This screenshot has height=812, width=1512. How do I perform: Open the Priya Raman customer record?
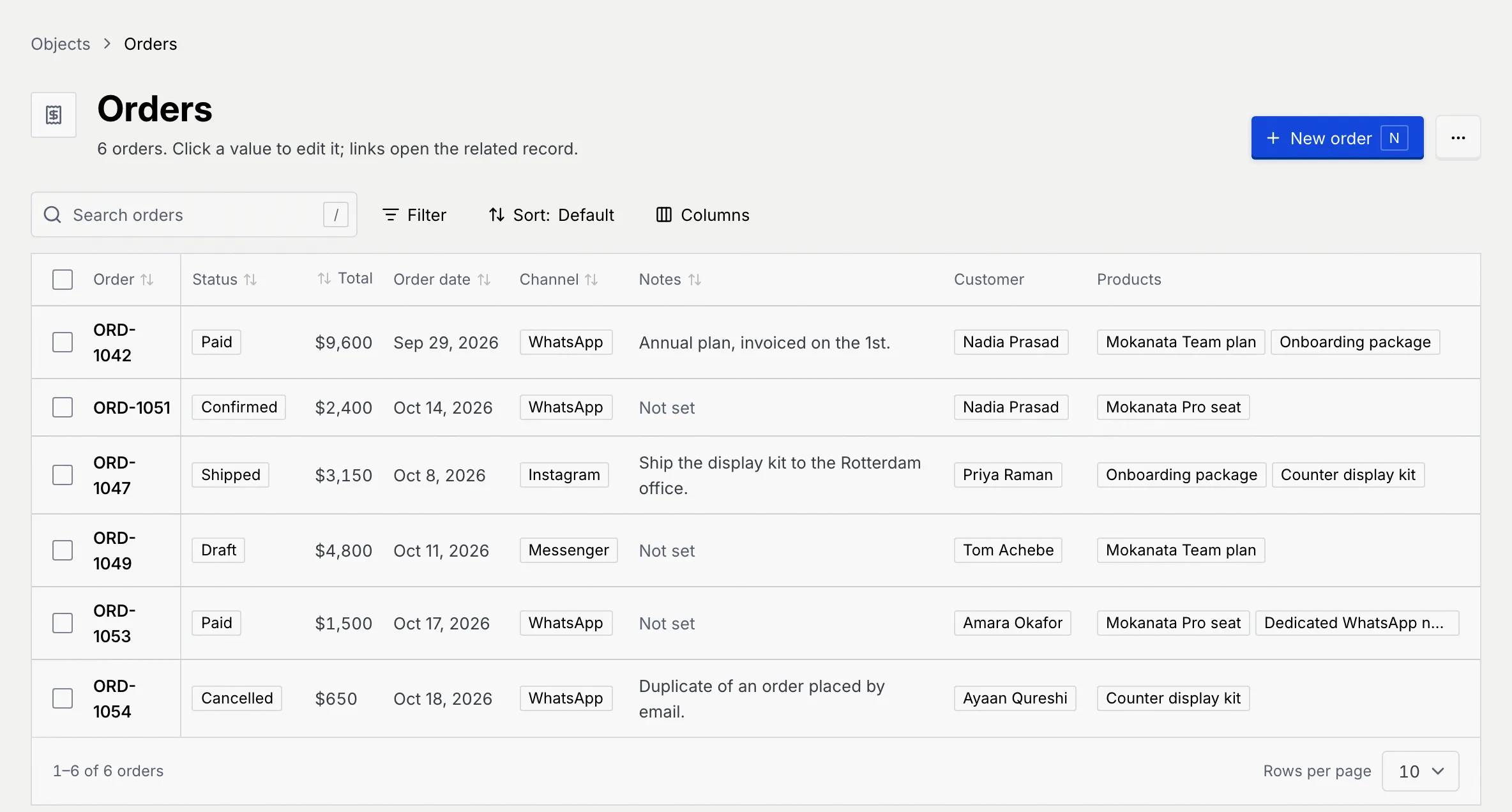pyautogui.click(x=1008, y=475)
